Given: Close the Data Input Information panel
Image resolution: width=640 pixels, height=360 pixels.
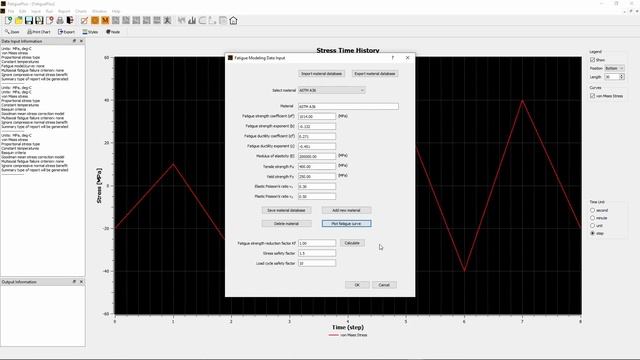Looking at the screenshot, I should pos(81,41).
